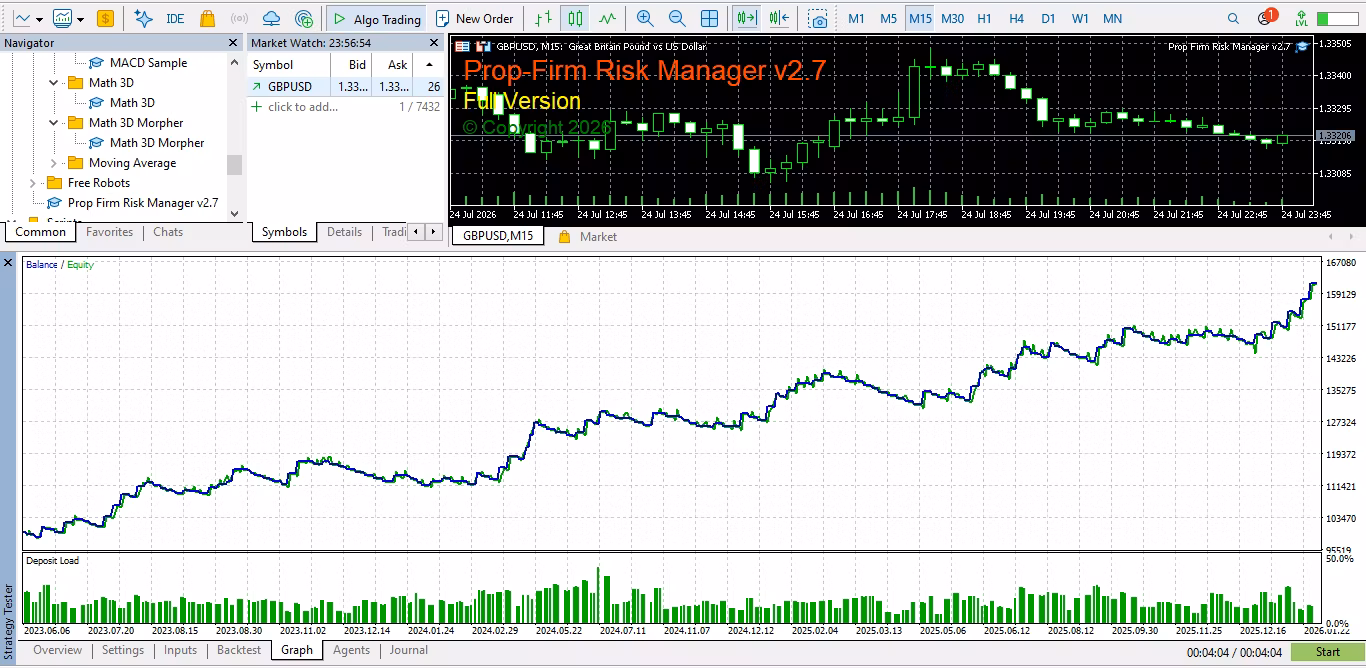The image size is (1366, 668).
Task: Open the Market shopping bag icon
Action: (x=207, y=18)
